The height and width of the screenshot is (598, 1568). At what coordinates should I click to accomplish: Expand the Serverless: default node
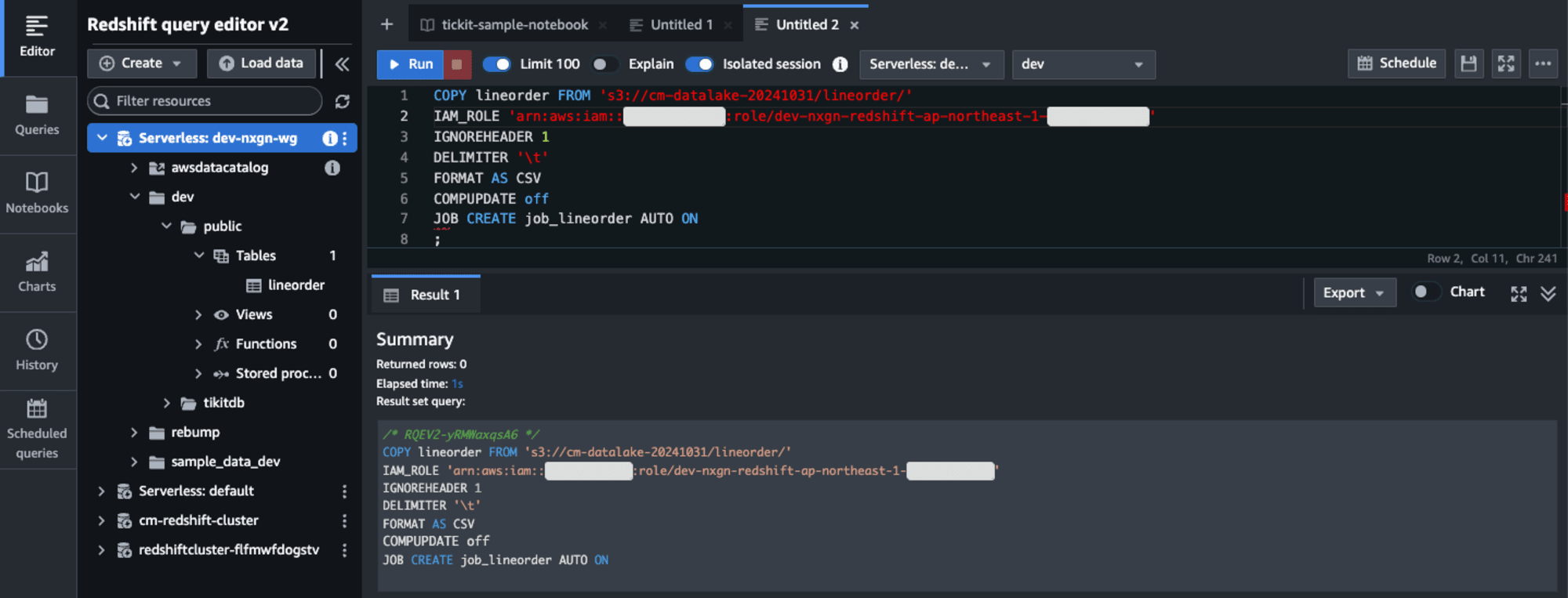click(x=101, y=491)
